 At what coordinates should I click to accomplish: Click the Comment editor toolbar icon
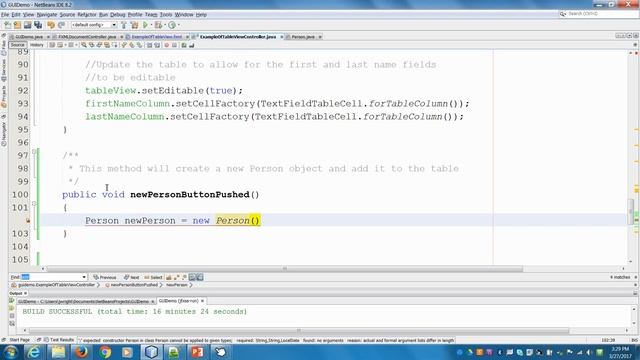(184, 45)
